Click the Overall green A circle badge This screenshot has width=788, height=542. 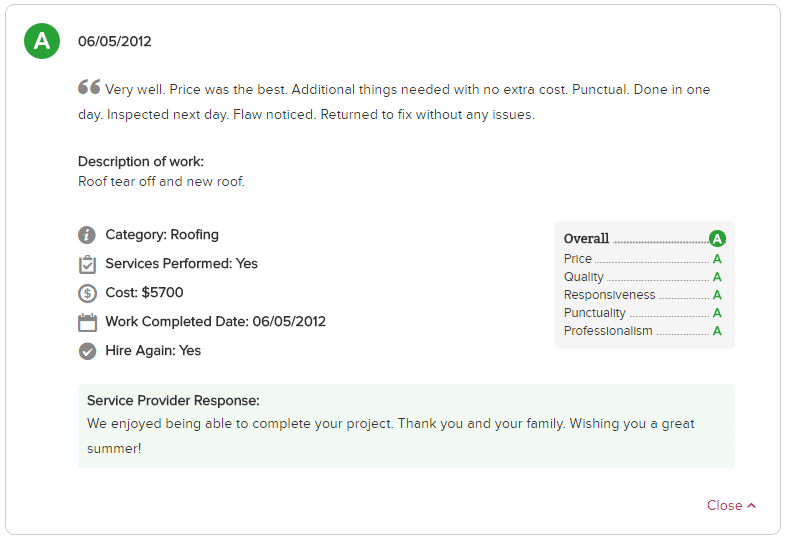coord(717,238)
